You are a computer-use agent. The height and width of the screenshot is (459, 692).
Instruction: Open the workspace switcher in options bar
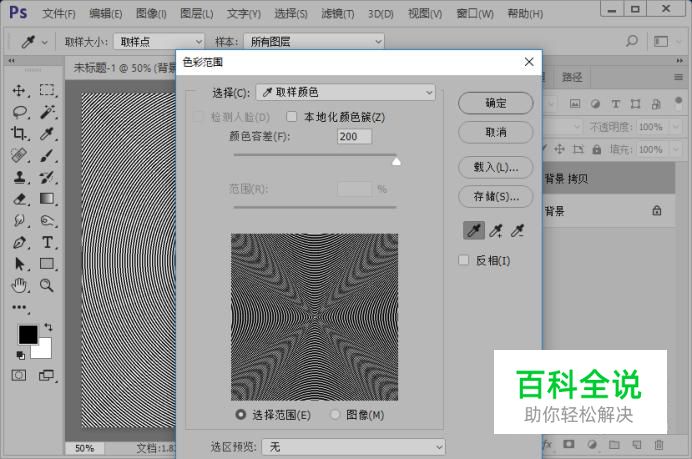[x=661, y=41]
